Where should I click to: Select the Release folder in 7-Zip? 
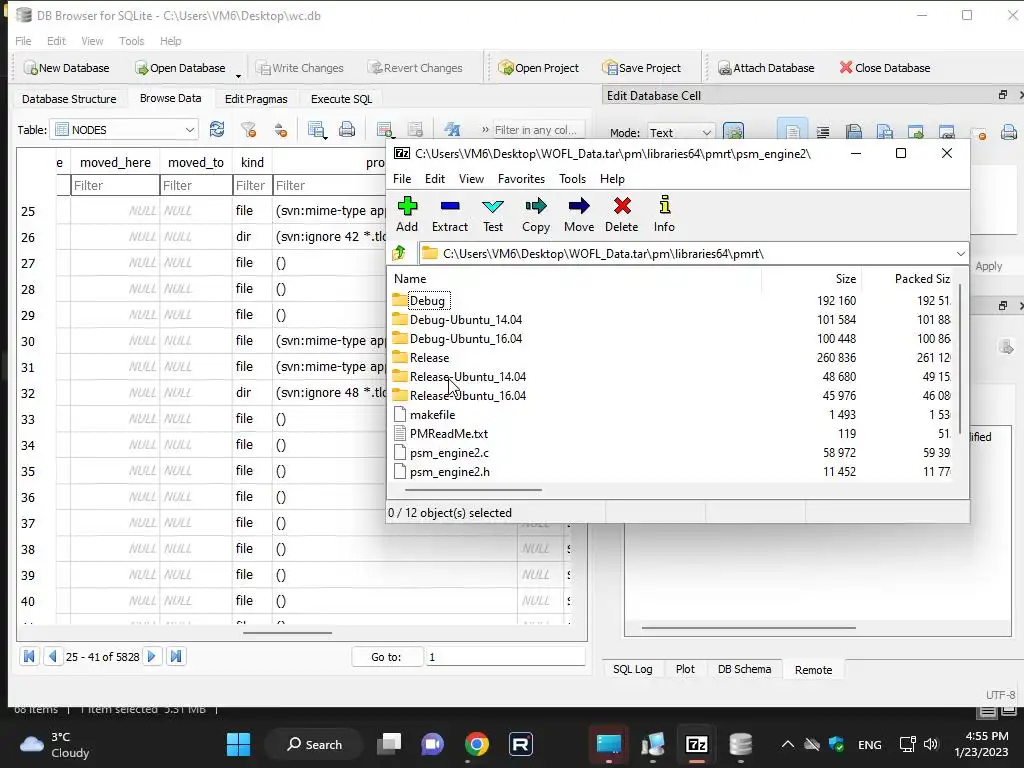(429, 357)
